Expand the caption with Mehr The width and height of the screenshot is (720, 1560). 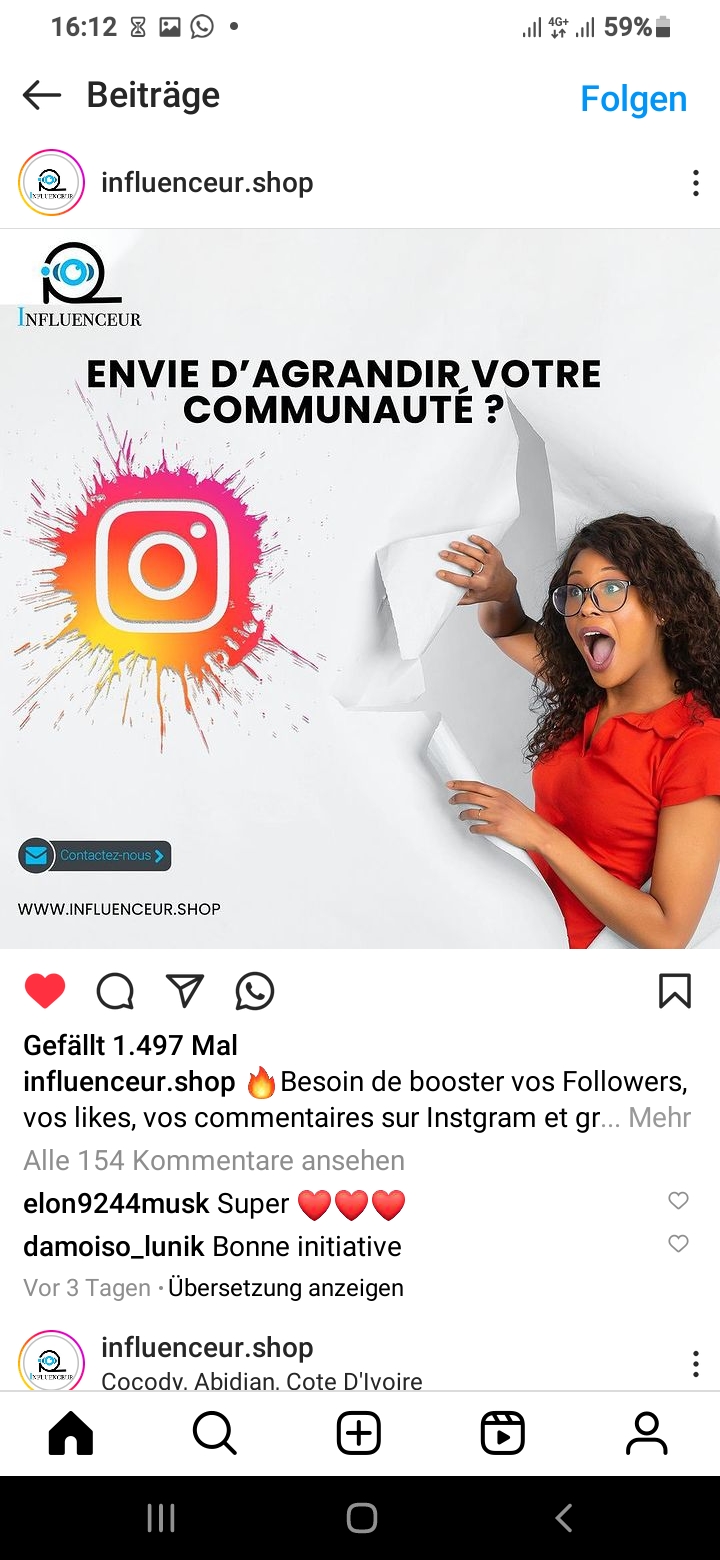(x=660, y=1117)
